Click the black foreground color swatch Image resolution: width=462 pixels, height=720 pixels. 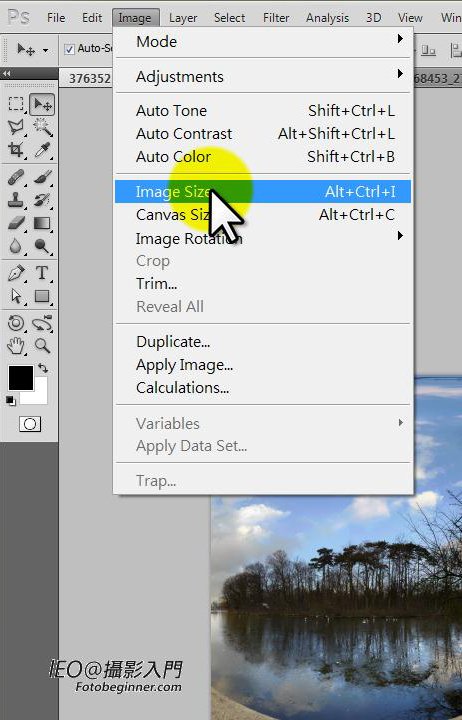click(21, 378)
